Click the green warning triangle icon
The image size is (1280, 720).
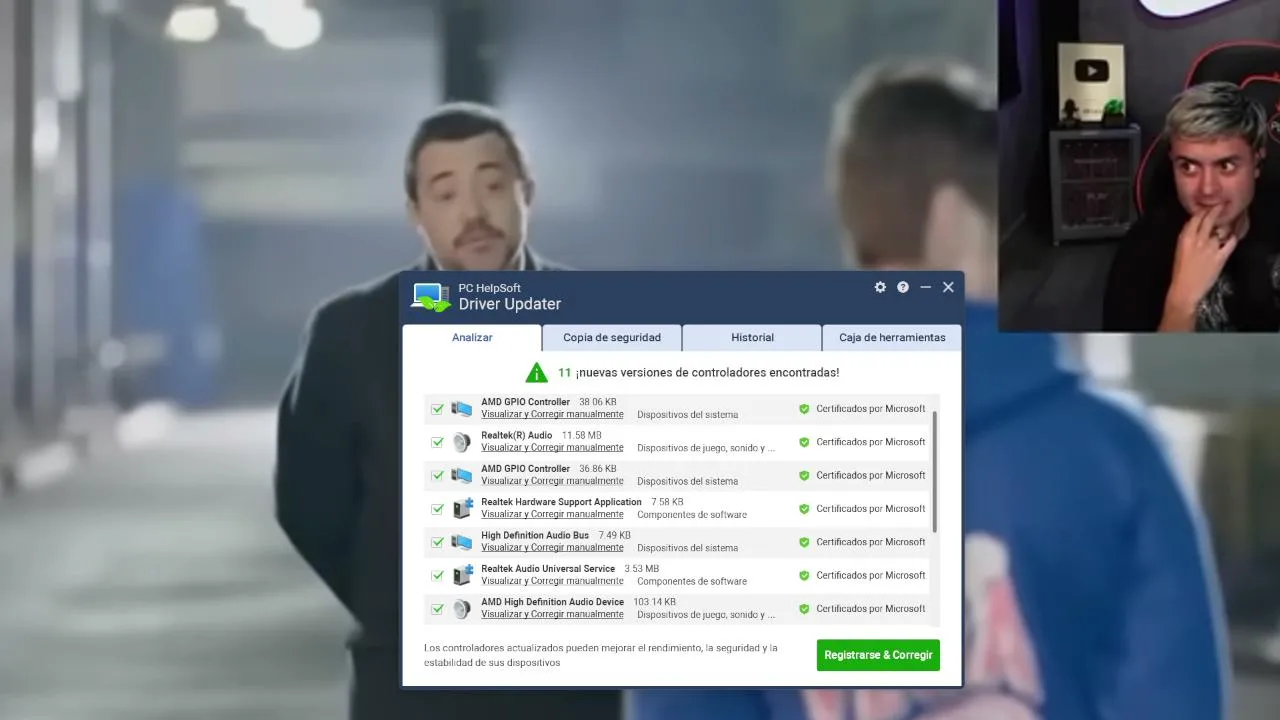point(537,373)
